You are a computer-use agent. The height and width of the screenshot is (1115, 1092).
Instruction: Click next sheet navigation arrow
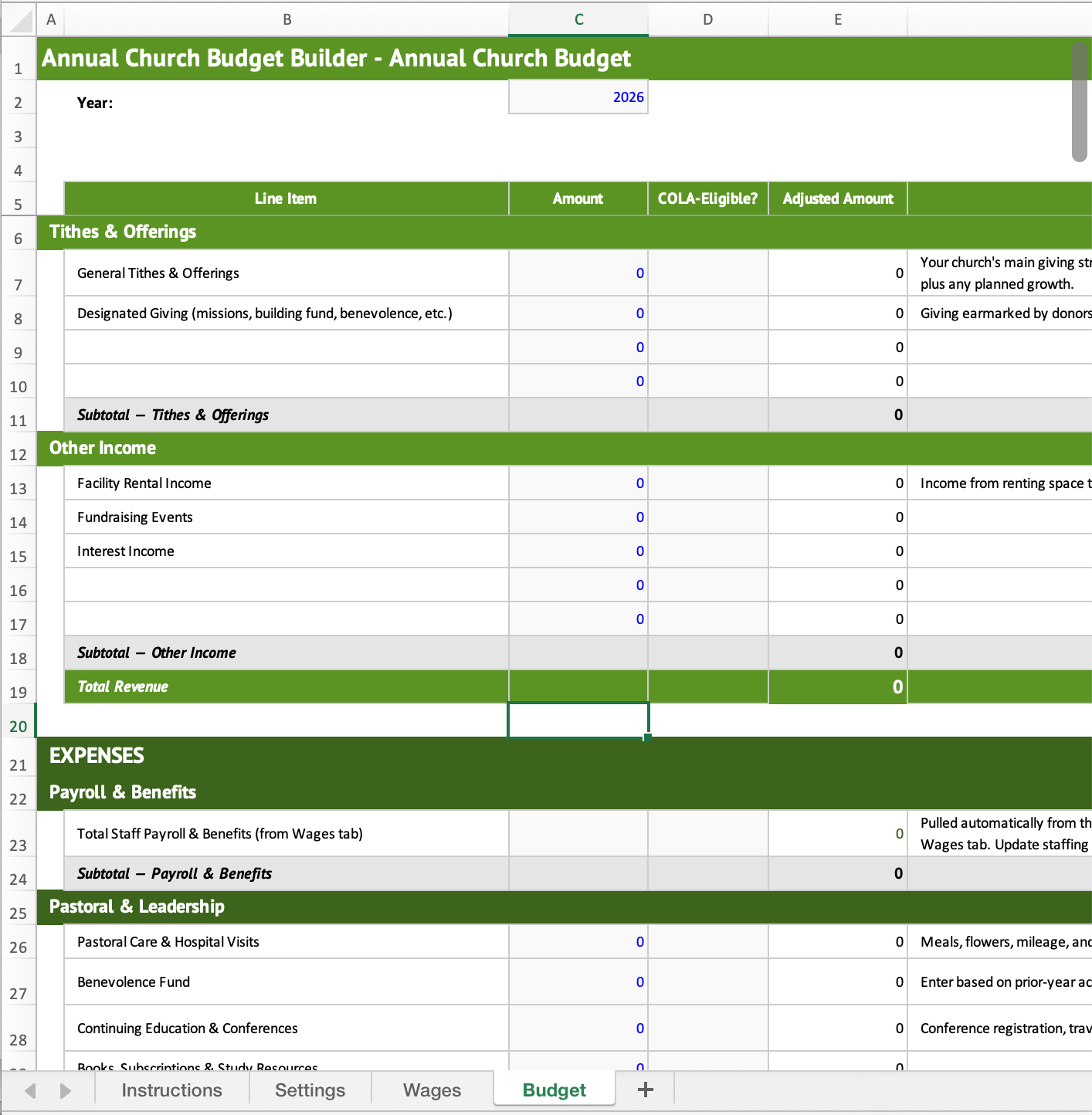point(65,1090)
